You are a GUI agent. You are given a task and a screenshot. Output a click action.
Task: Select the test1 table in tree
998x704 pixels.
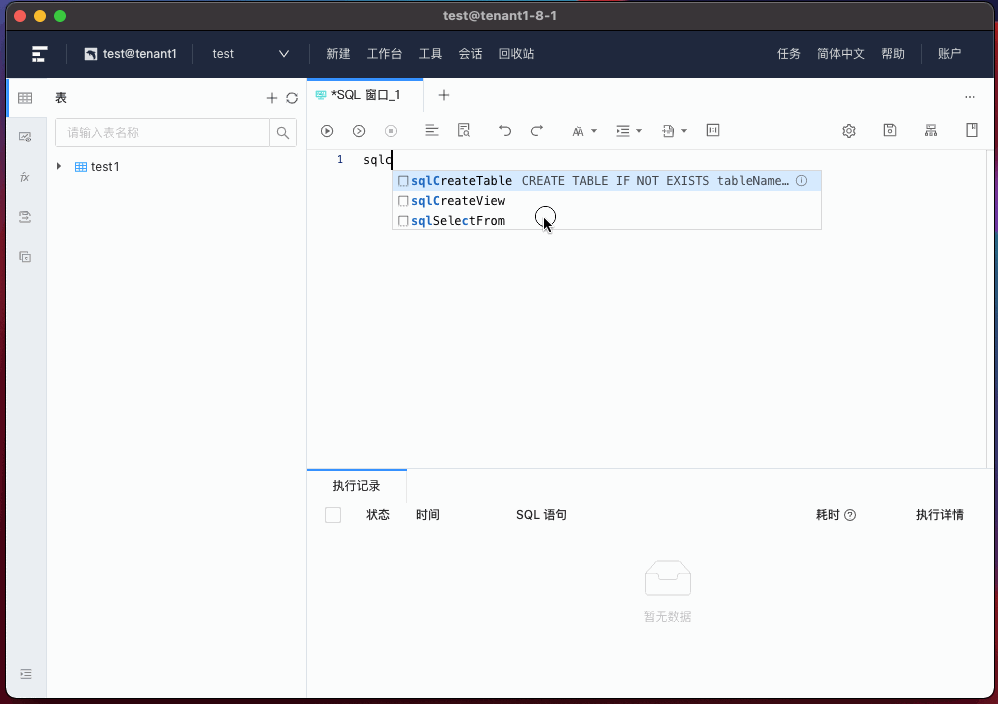pyautogui.click(x=105, y=167)
